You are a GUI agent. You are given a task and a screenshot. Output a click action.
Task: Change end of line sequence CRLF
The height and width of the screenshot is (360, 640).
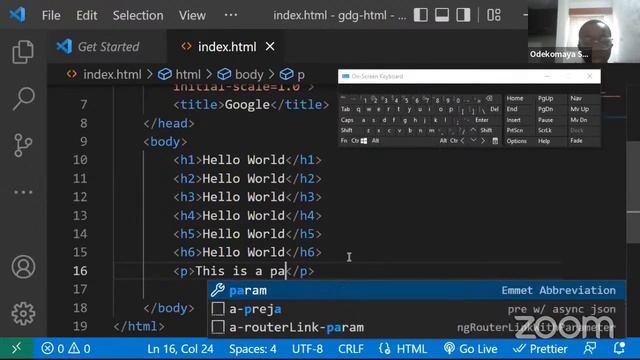[351, 349]
